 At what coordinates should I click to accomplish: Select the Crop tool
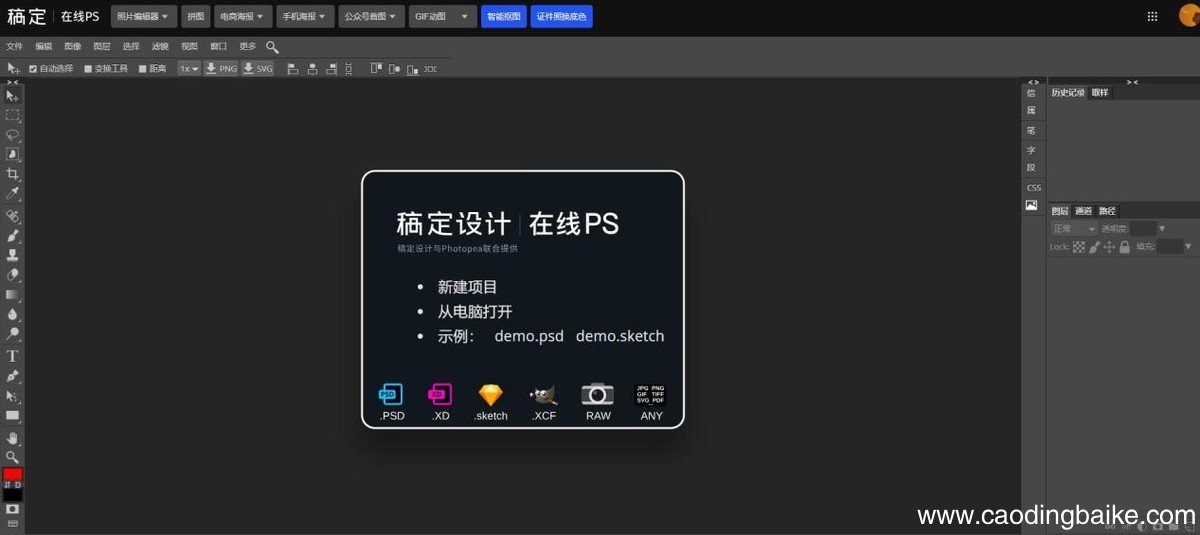pos(13,174)
